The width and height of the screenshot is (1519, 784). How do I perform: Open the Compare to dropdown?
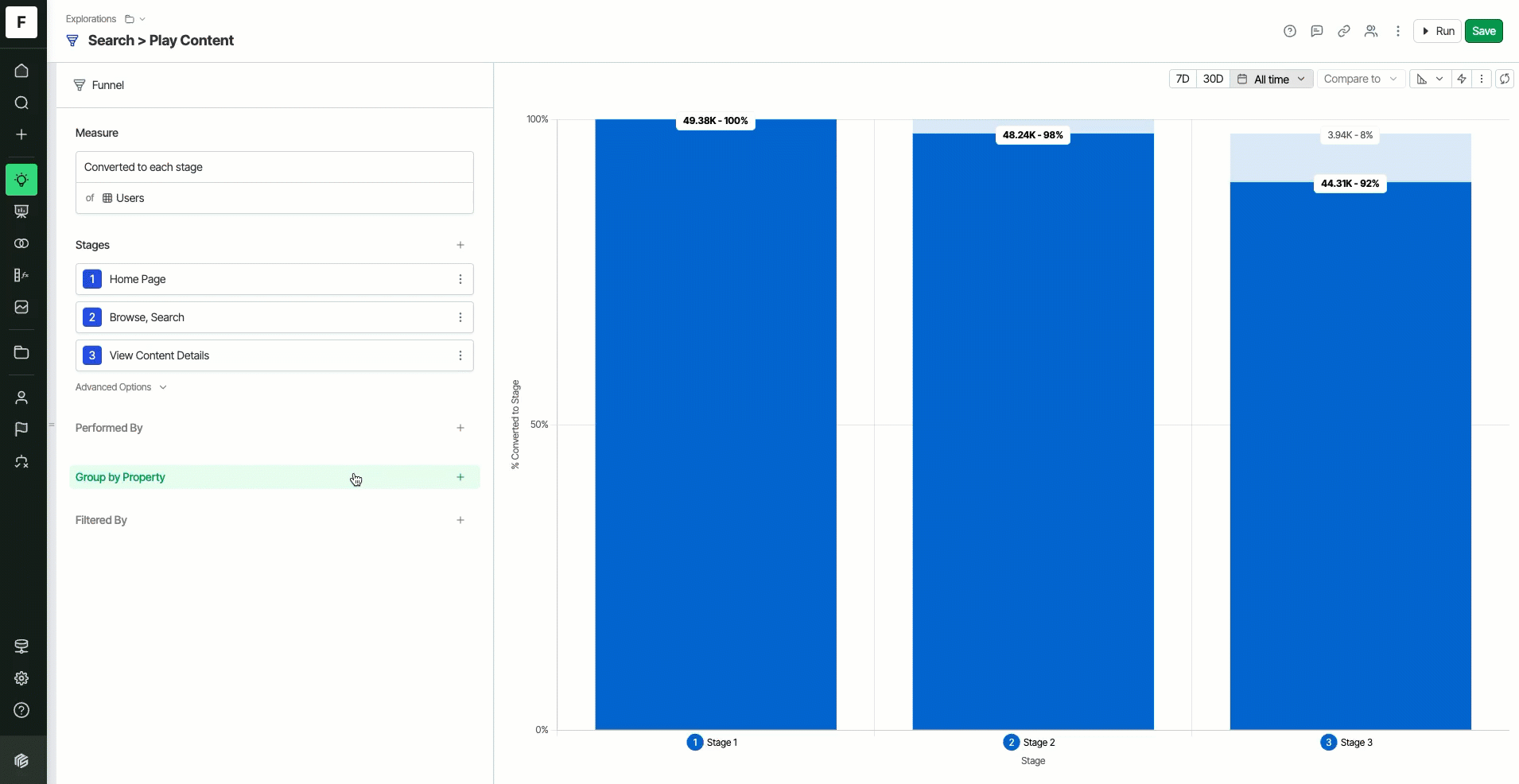pos(1360,79)
